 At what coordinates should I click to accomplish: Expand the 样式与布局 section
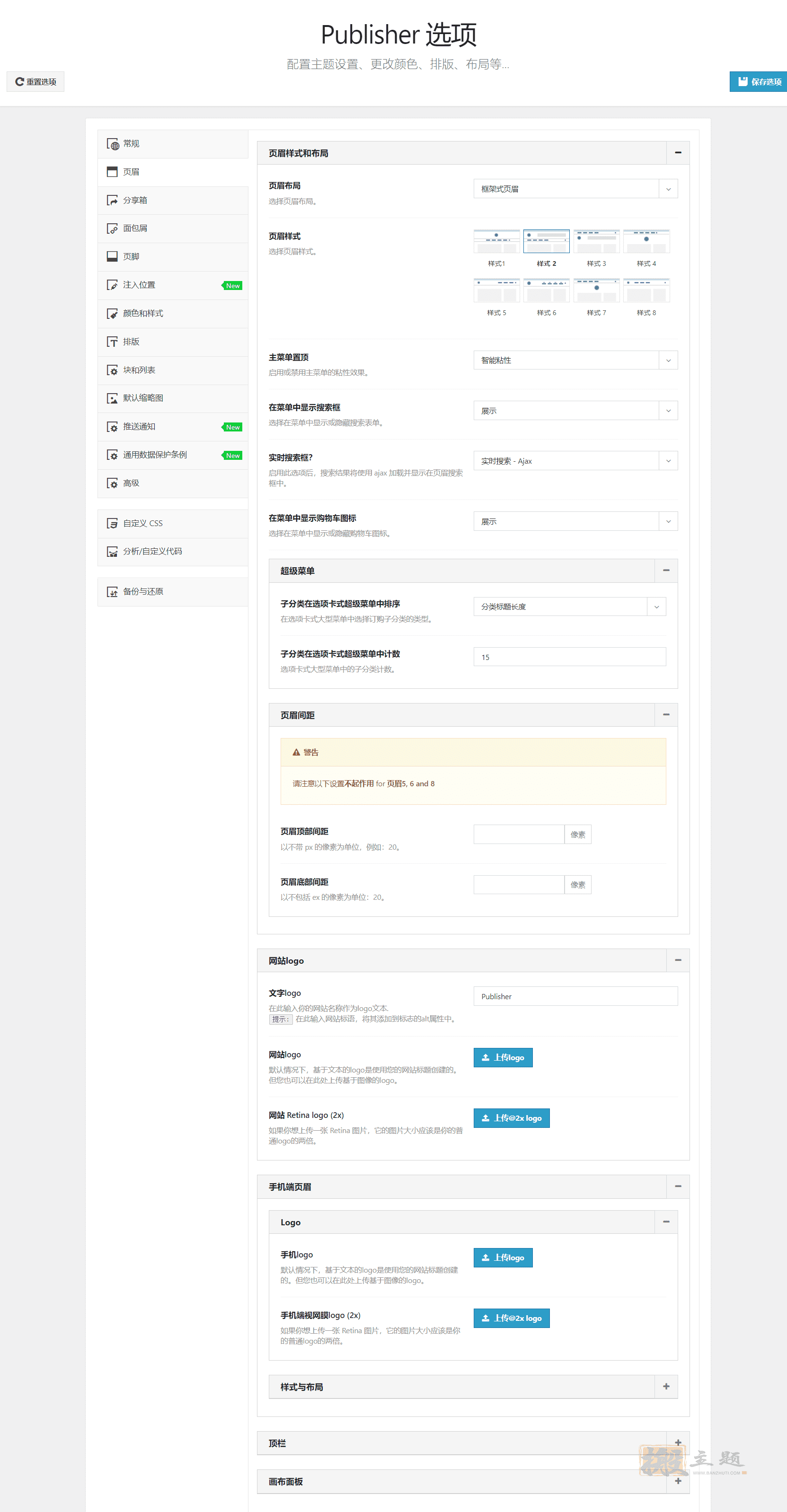point(666,1386)
